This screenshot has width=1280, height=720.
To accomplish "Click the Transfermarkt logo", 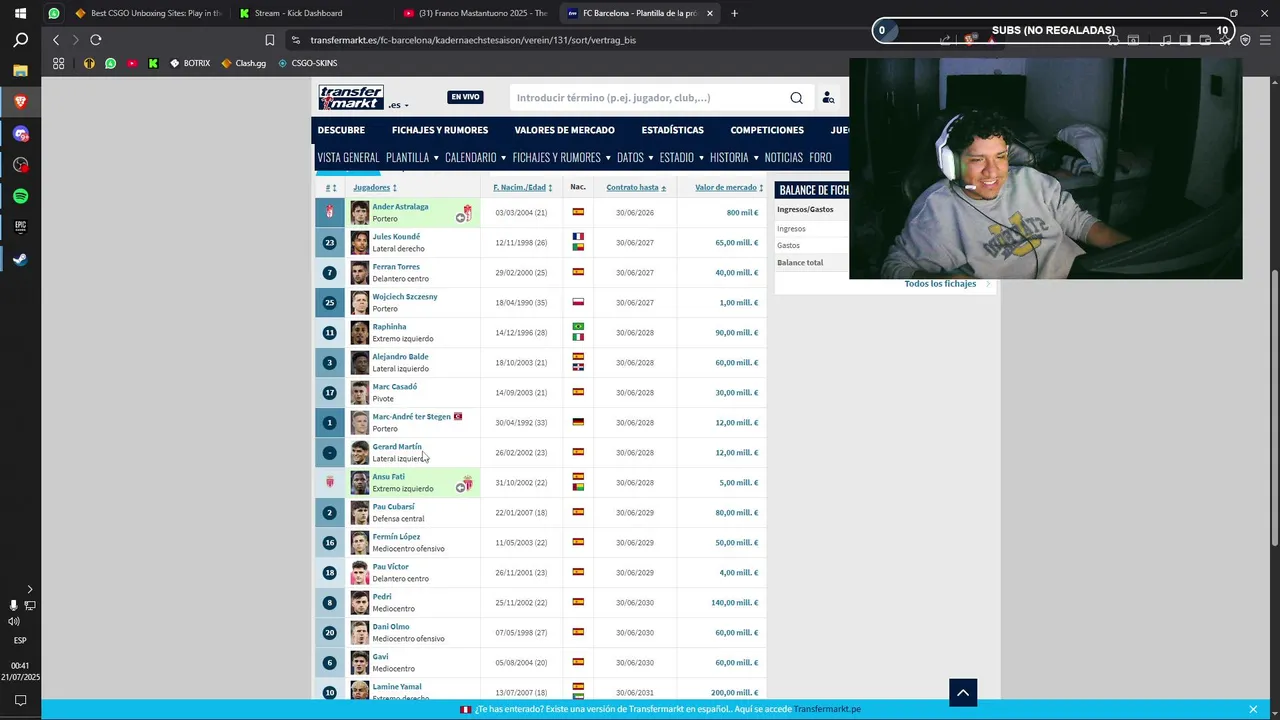I will (x=351, y=97).
